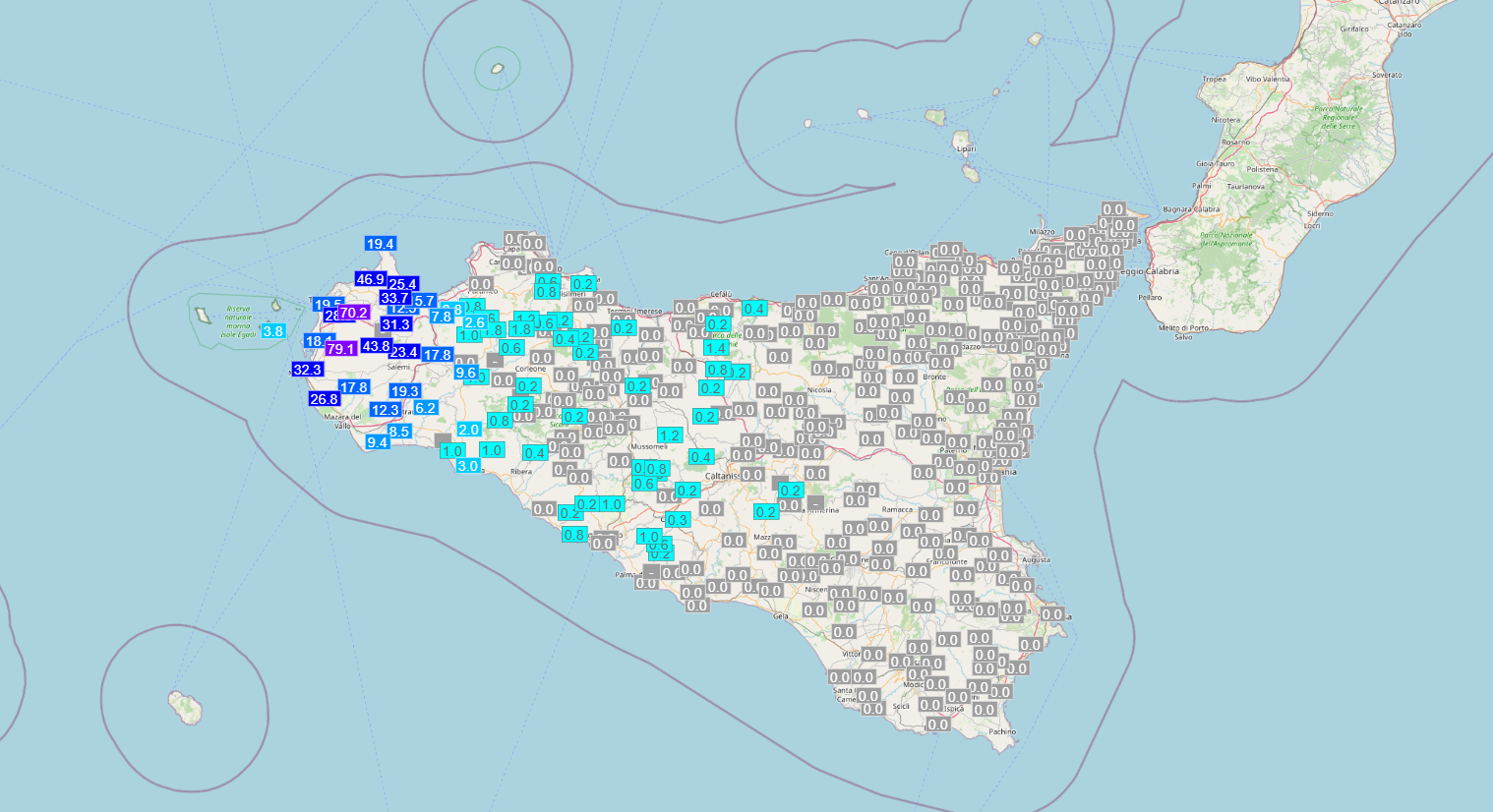Open the 19.5 marker on Trapani coast
The width and height of the screenshot is (1493, 812).
pos(328,305)
